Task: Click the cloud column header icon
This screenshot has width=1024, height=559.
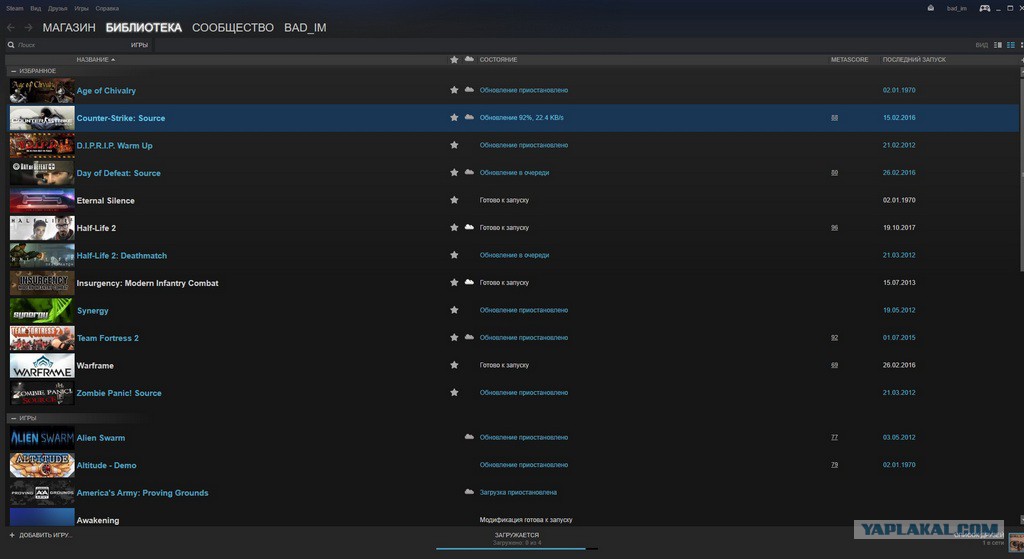Action: point(469,59)
